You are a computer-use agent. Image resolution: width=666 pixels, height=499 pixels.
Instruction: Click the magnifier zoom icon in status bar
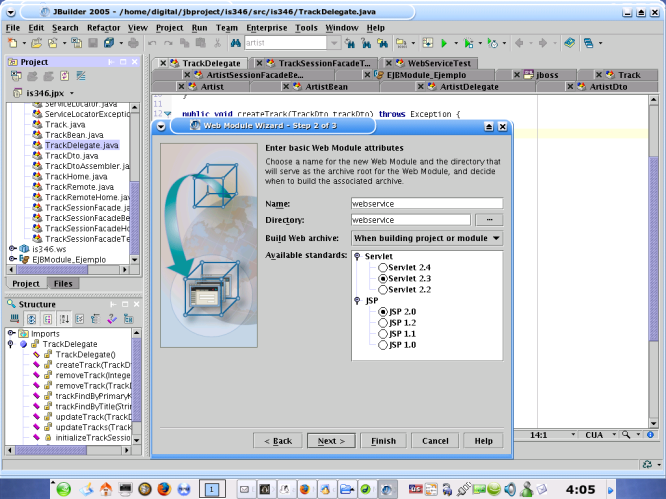click(627, 436)
